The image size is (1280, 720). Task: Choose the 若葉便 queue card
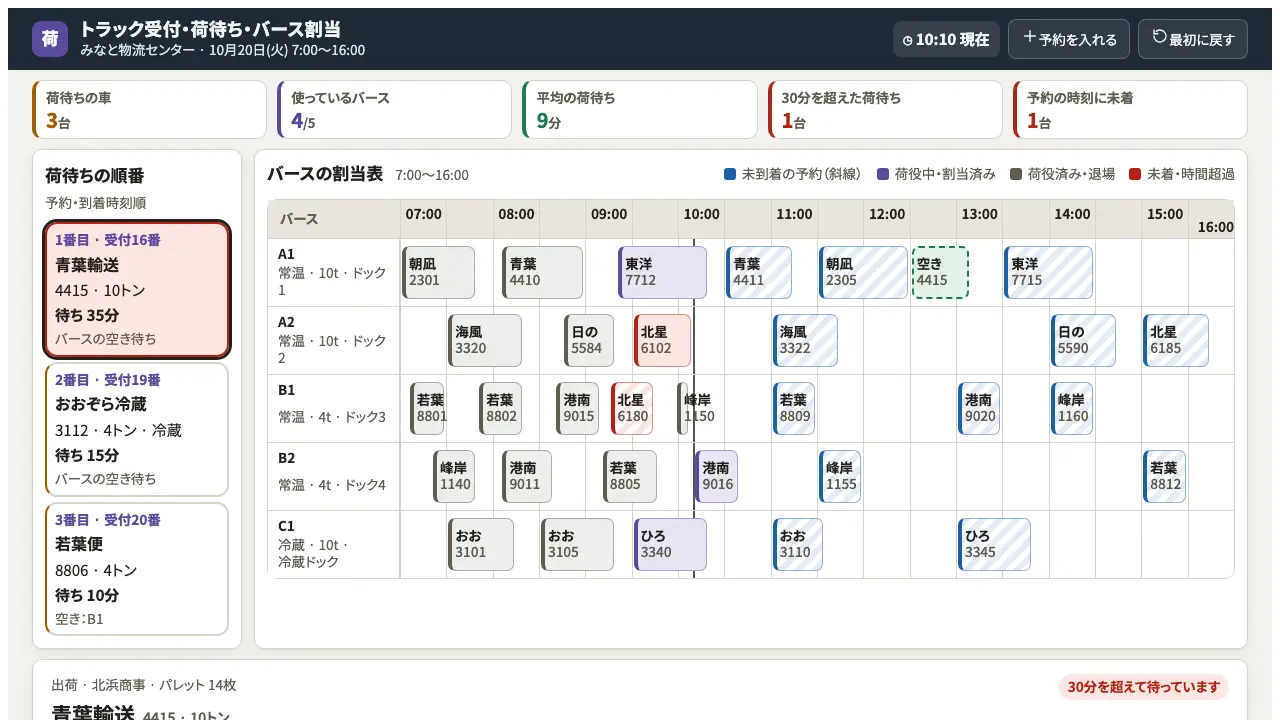[137, 569]
